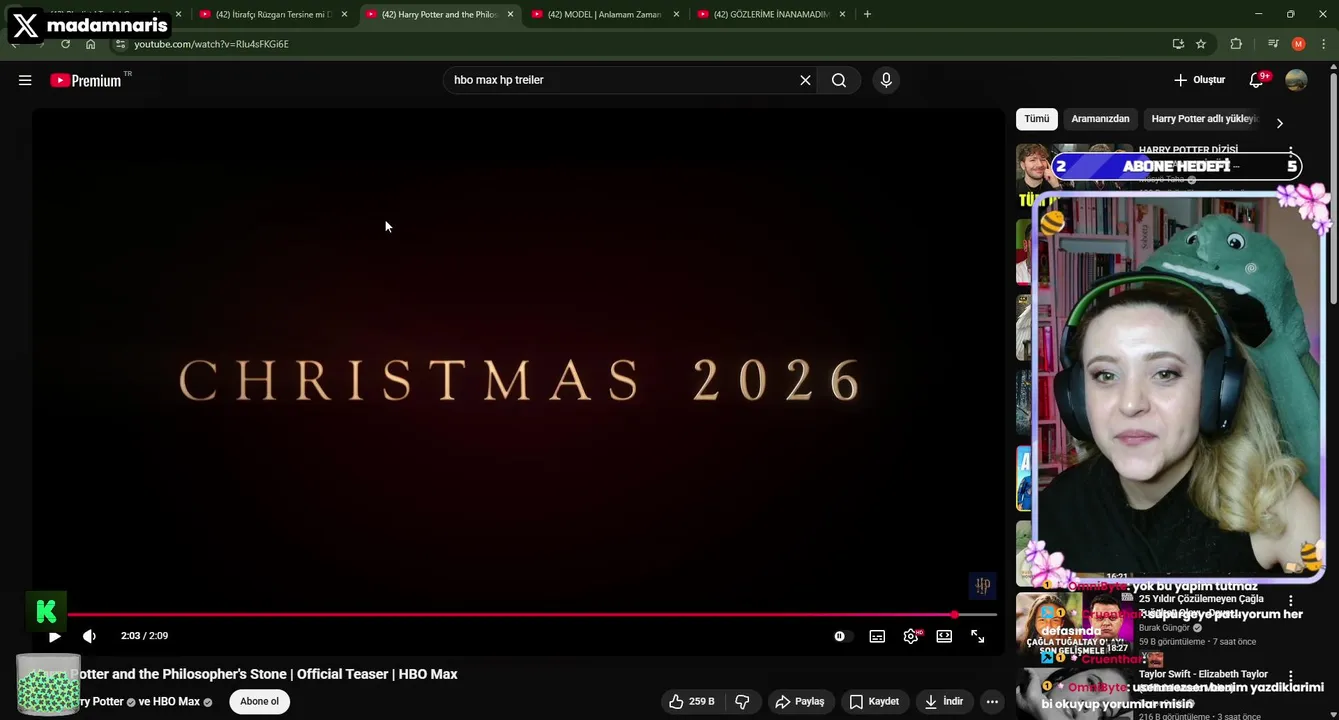View site information icon in address bar

[x=121, y=44]
